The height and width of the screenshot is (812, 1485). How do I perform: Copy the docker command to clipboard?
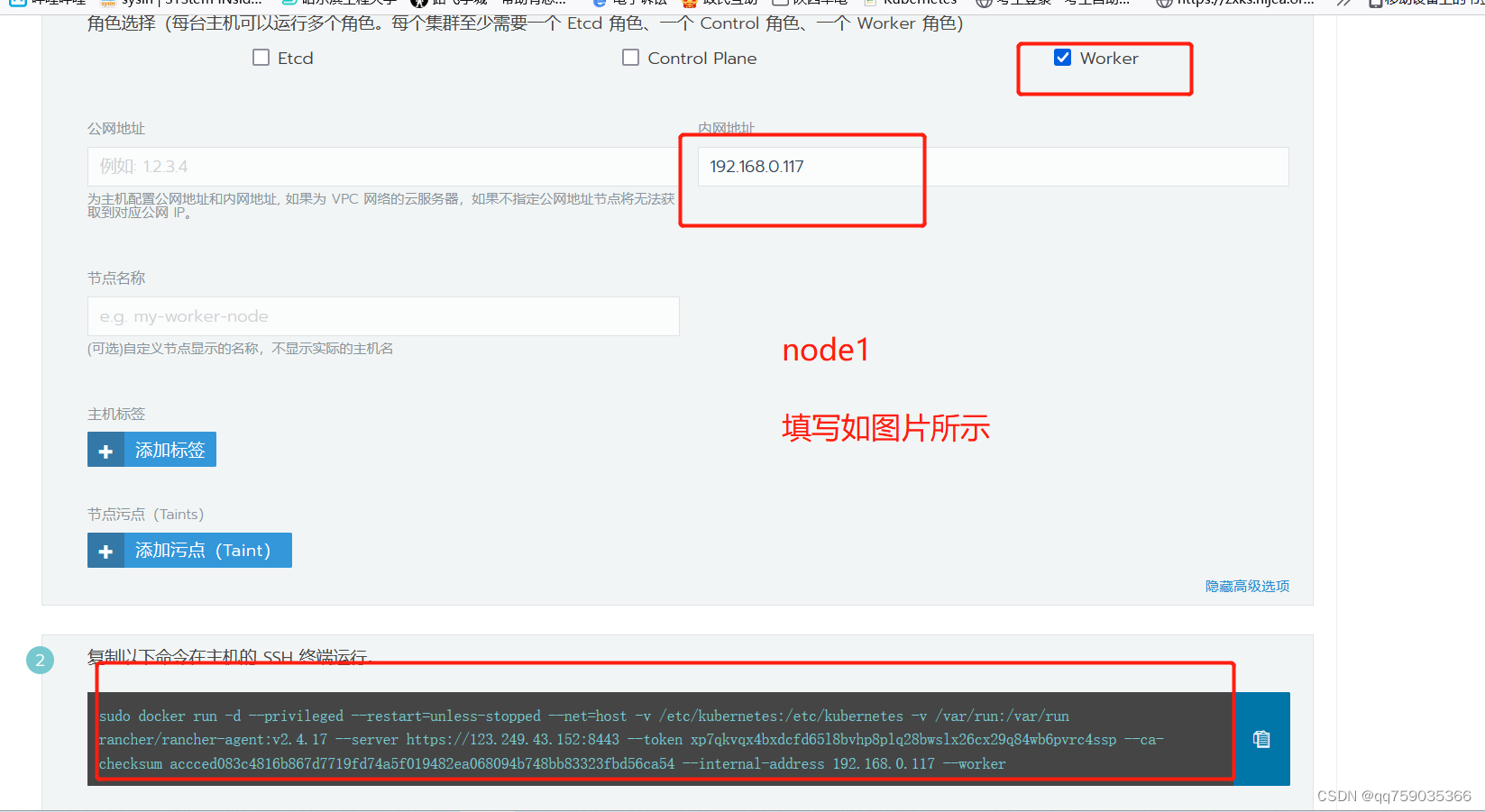click(1261, 739)
